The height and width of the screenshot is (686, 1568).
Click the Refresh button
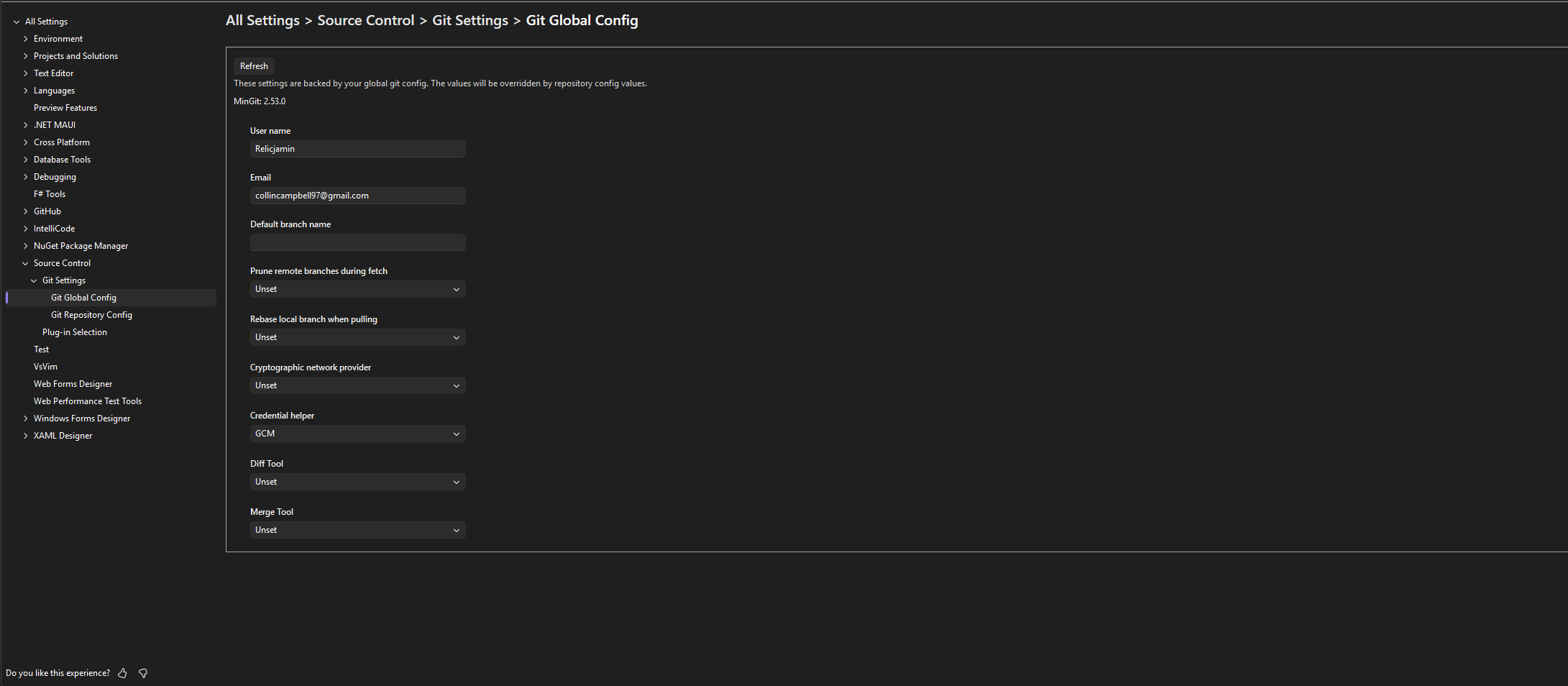pos(254,65)
